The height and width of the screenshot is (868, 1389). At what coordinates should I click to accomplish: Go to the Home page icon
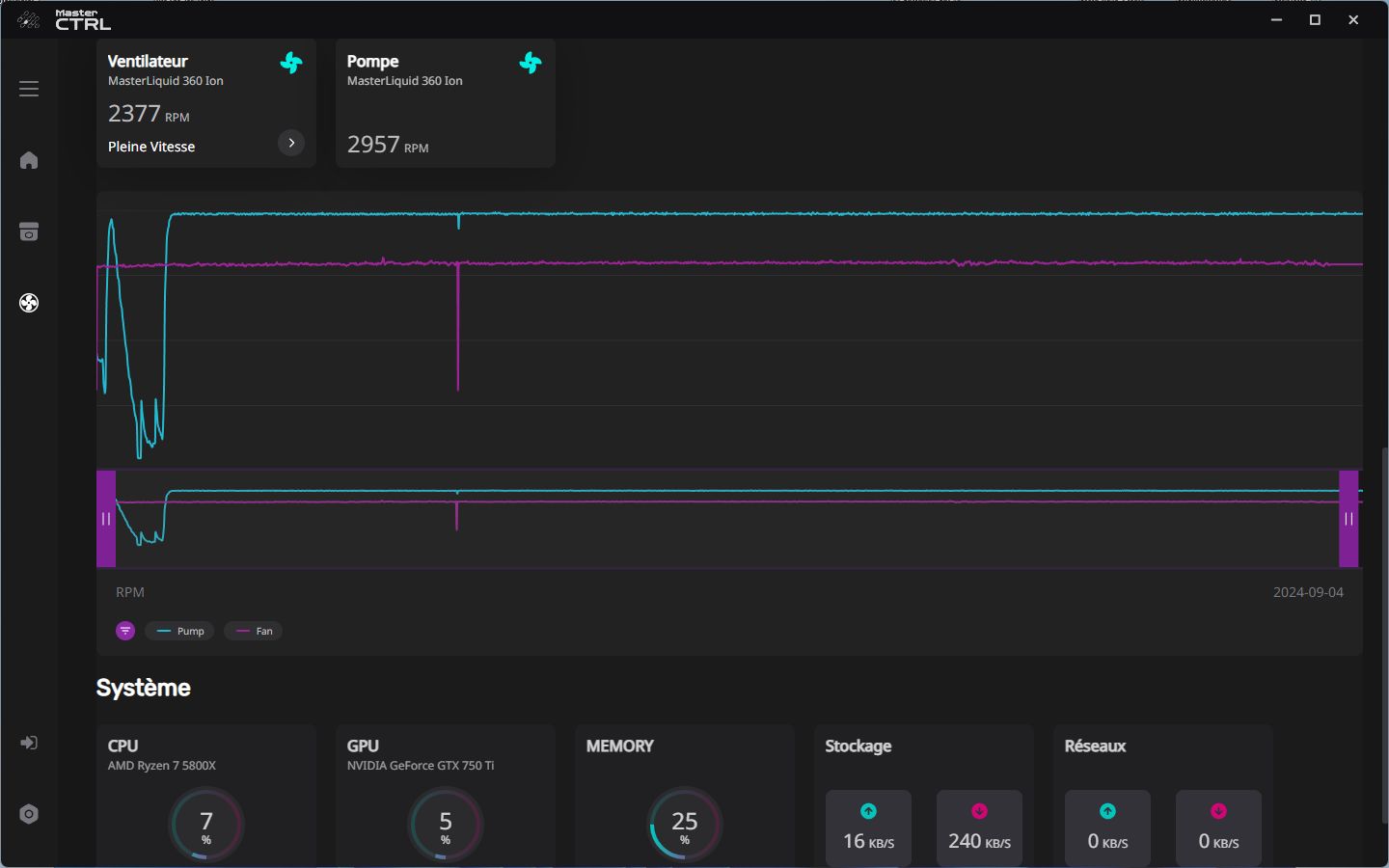[x=29, y=160]
